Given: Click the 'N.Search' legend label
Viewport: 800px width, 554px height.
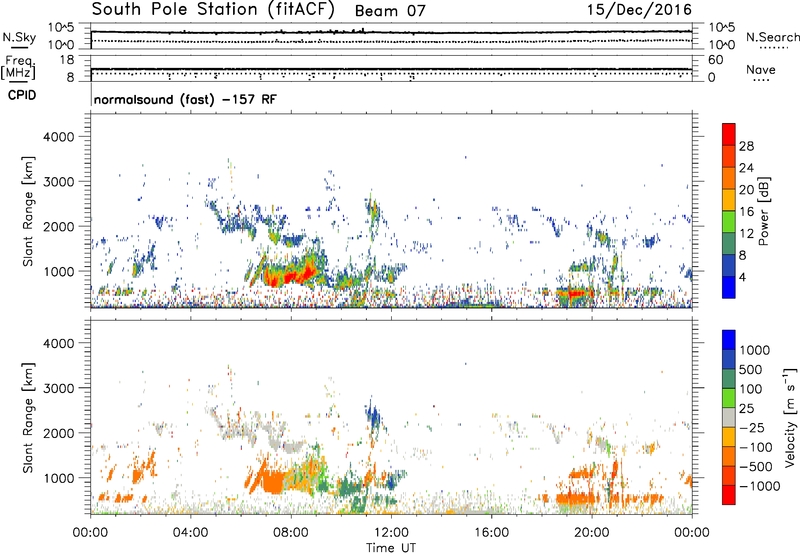Looking at the screenshot, I should 772,37.
